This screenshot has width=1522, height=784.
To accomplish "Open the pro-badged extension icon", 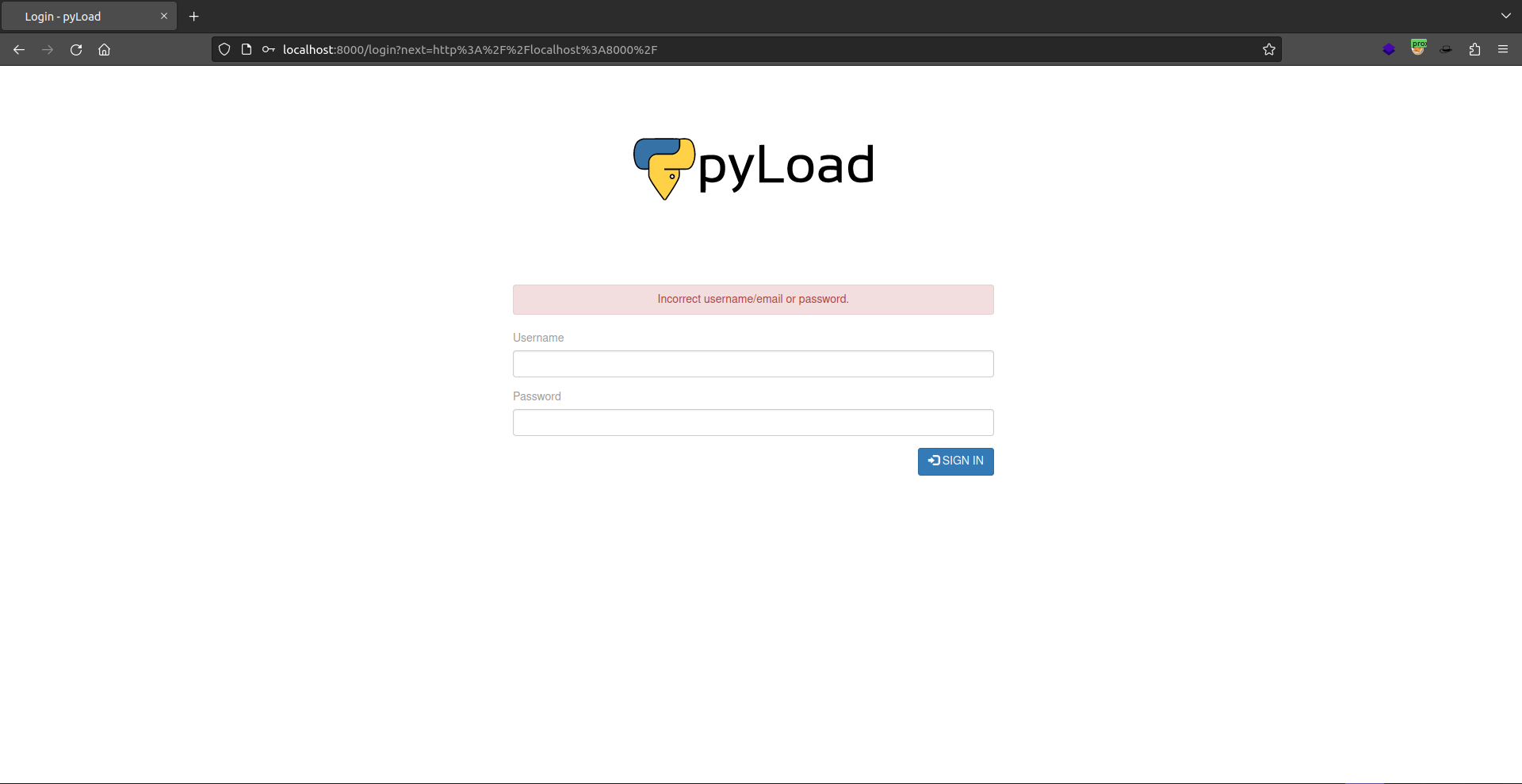I will coord(1418,48).
